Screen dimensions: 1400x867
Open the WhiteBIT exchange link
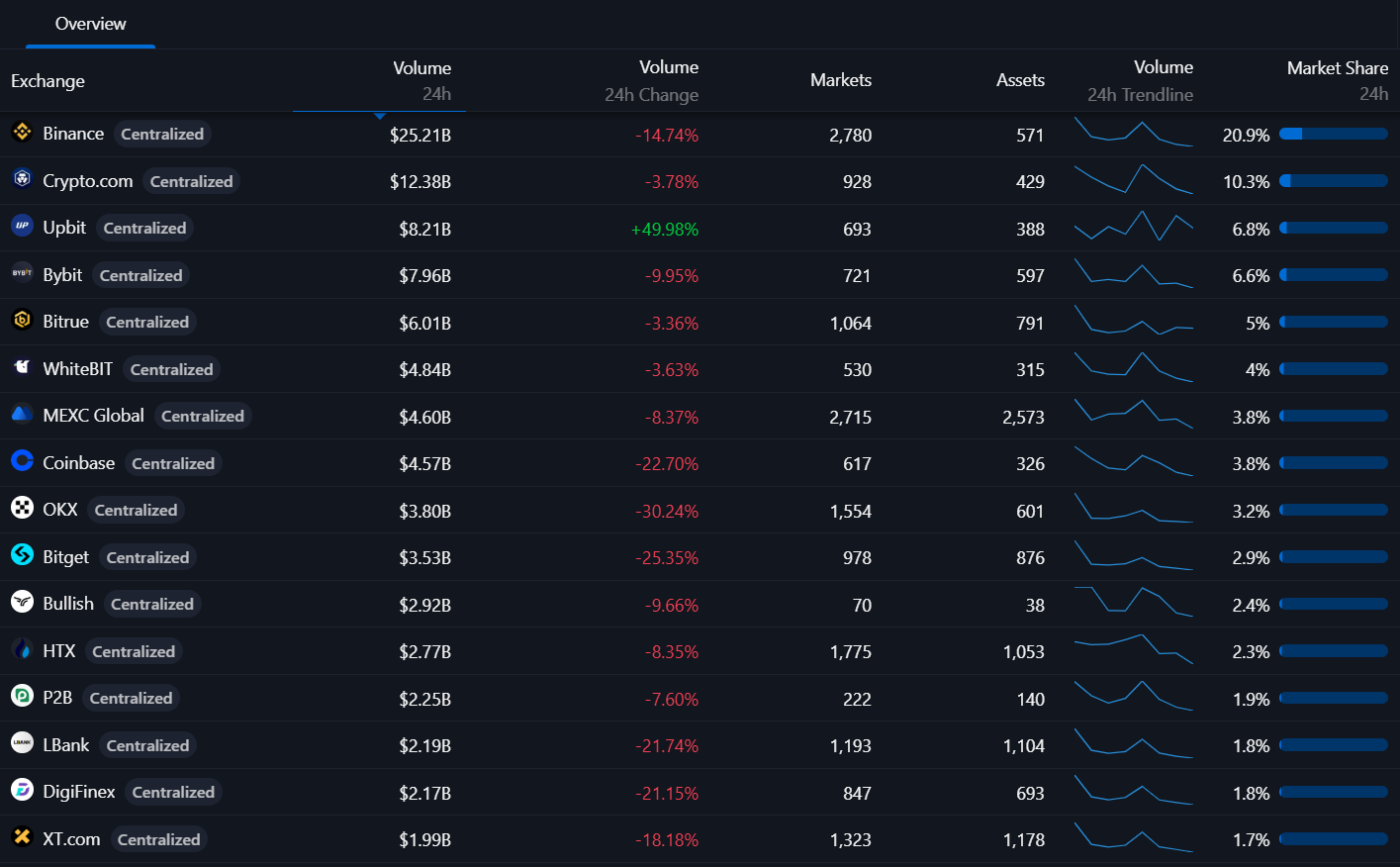tap(78, 369)
